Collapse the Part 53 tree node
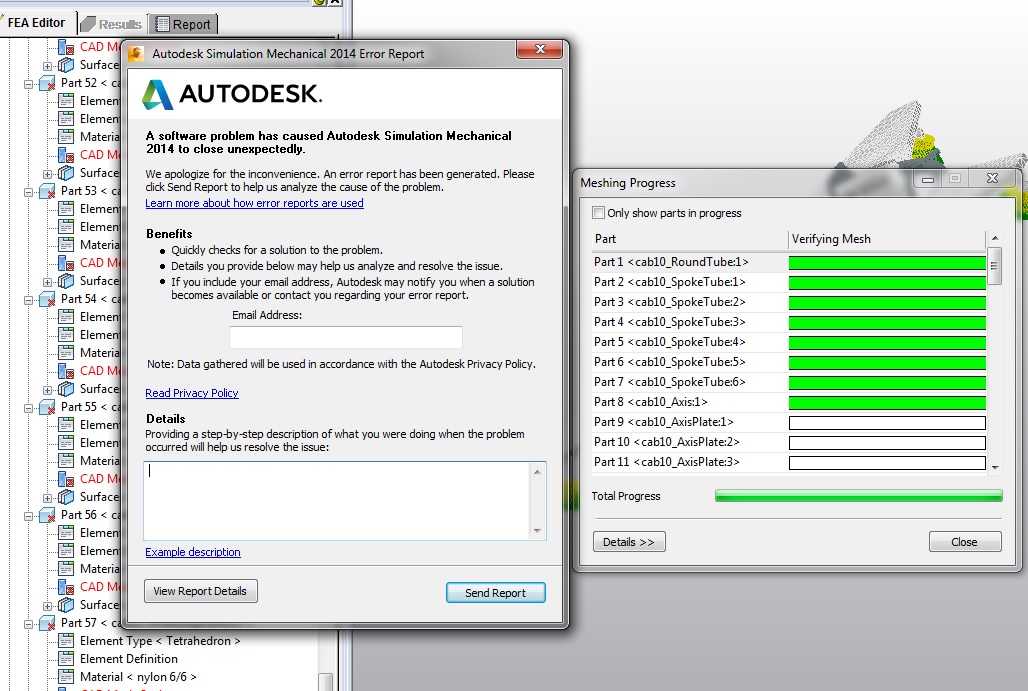Image resolution: width=1028 pixels, height=691 pixels. tap(28, 192)
